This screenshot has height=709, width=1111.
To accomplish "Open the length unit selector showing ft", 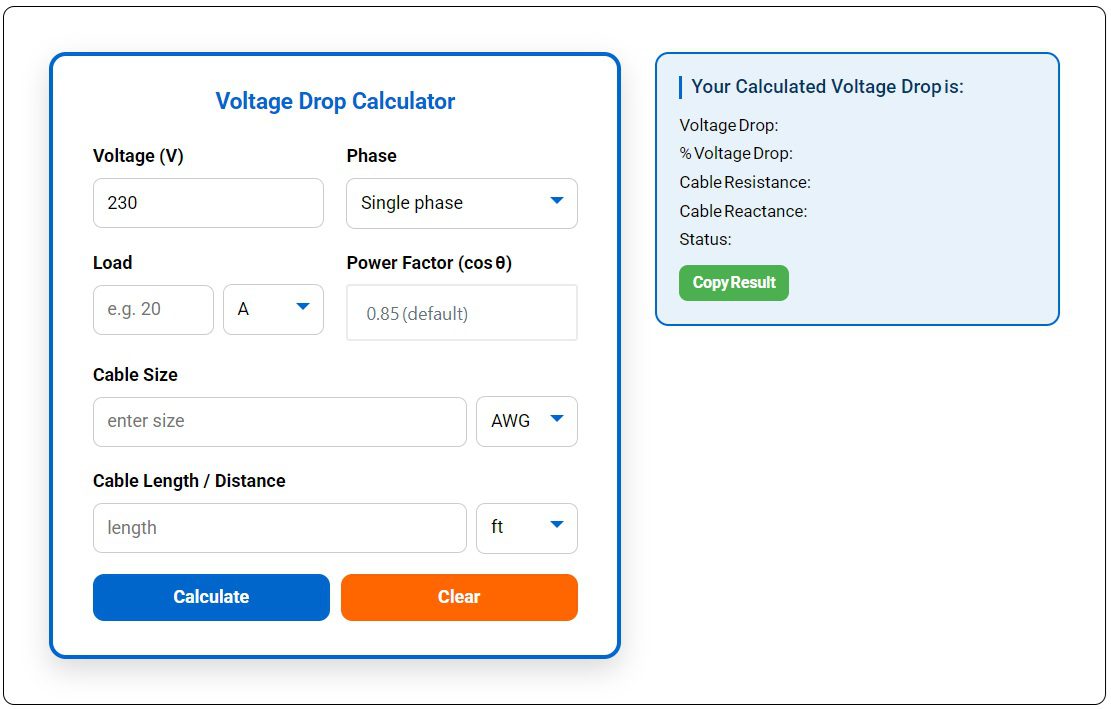I will [x=526, y=528].
